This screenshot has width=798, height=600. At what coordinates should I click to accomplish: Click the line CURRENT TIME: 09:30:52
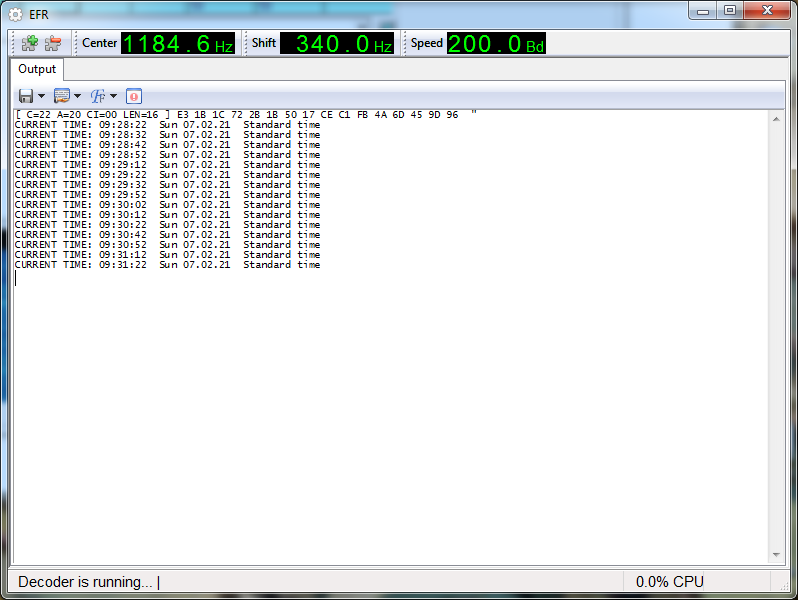click(x=167, y=245)
